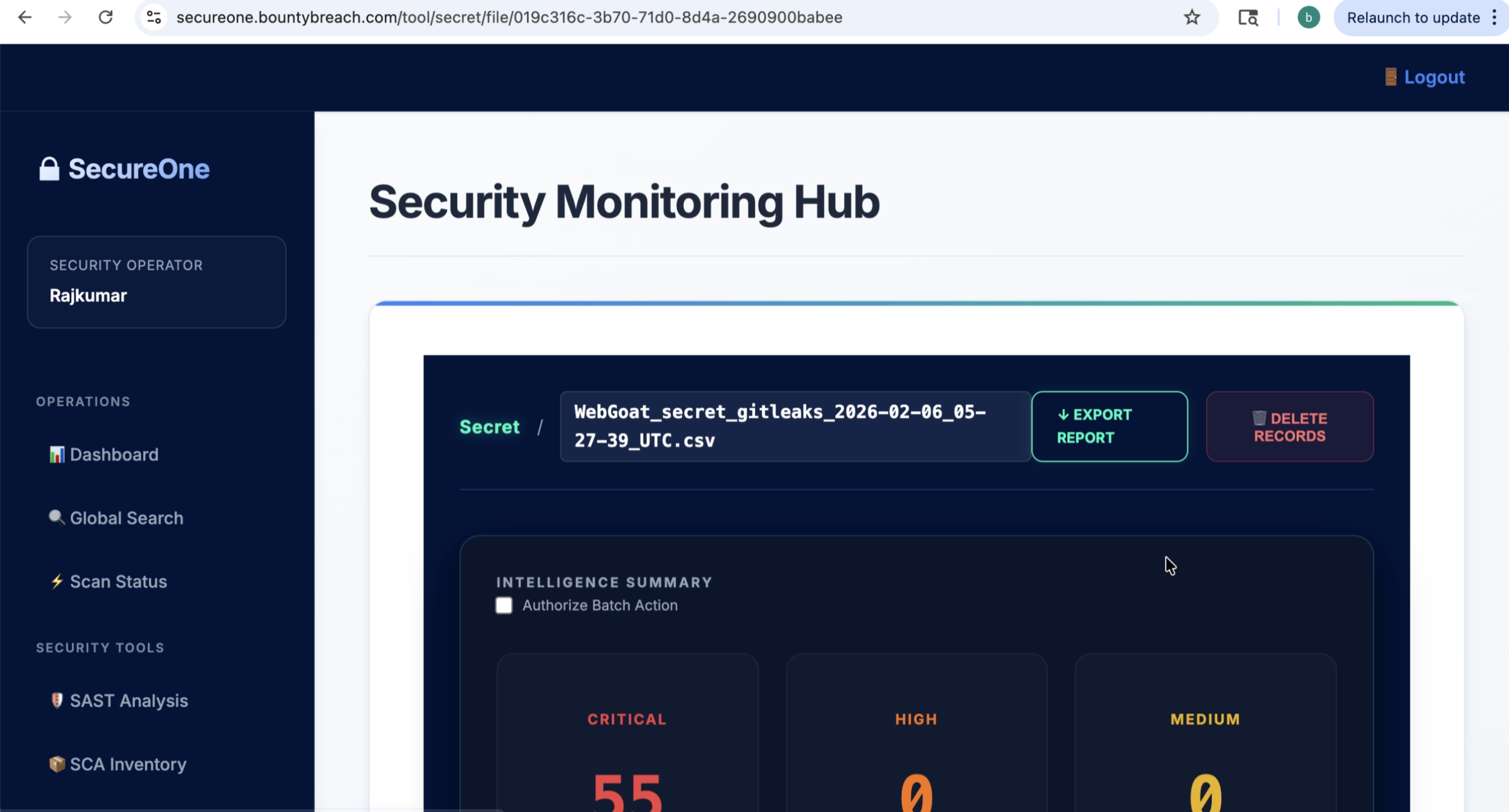1509x812 pixels.
Task: Click the Dashboard chart icon
Action: coord(57,454)
